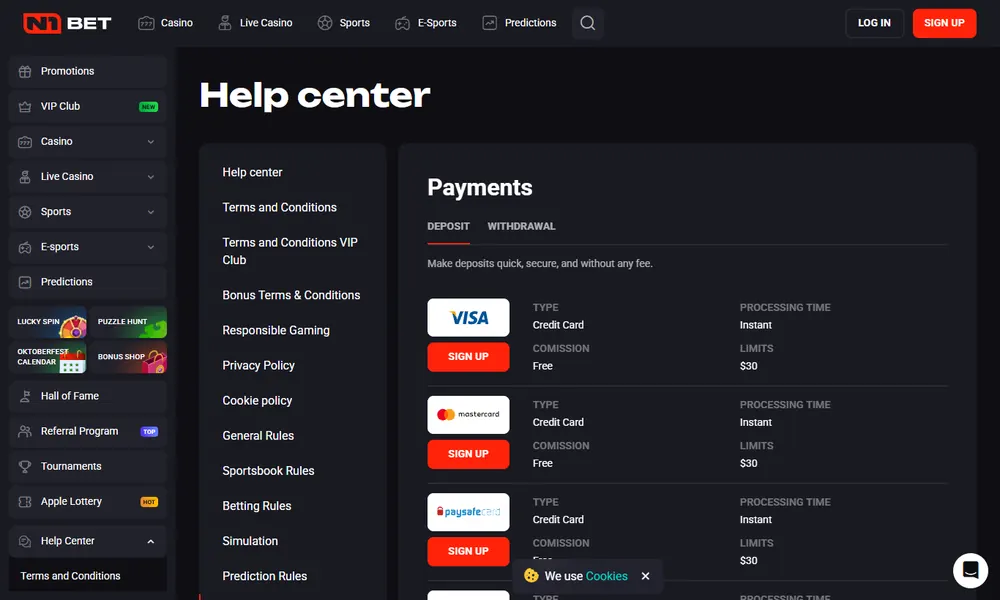Open Prediction Rules page
The height and width of the screenshot is (600, 1000).
[264, 576]
